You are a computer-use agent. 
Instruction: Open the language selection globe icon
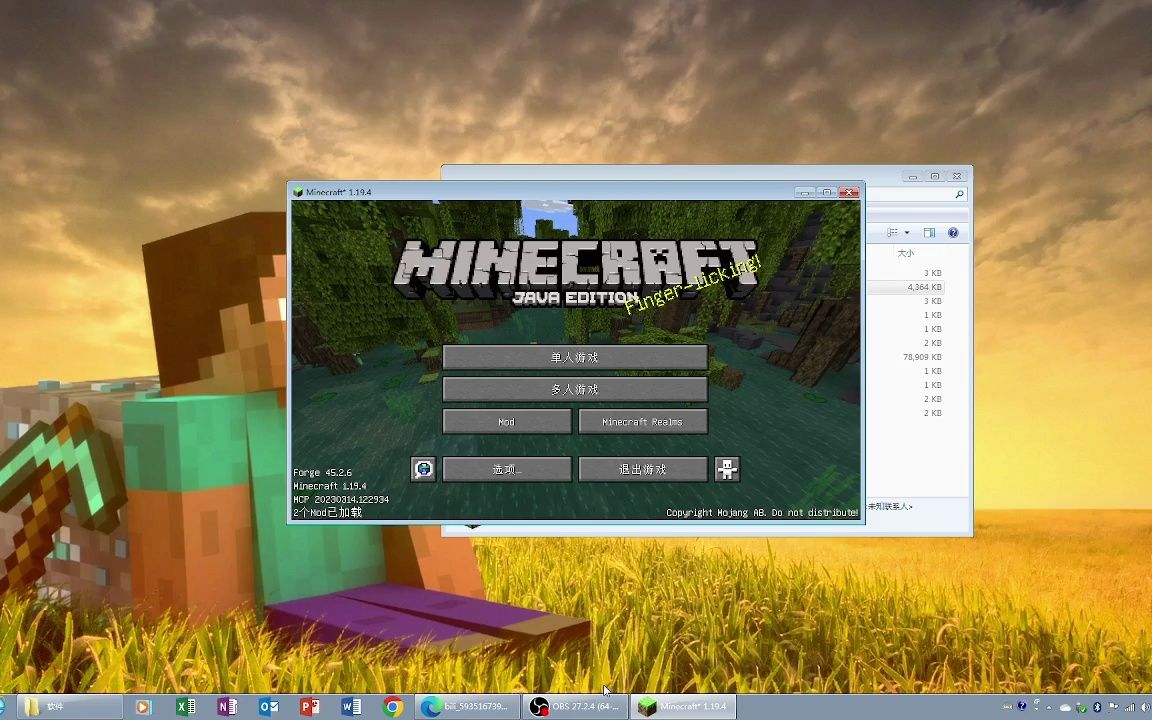[x=423, y=469]
